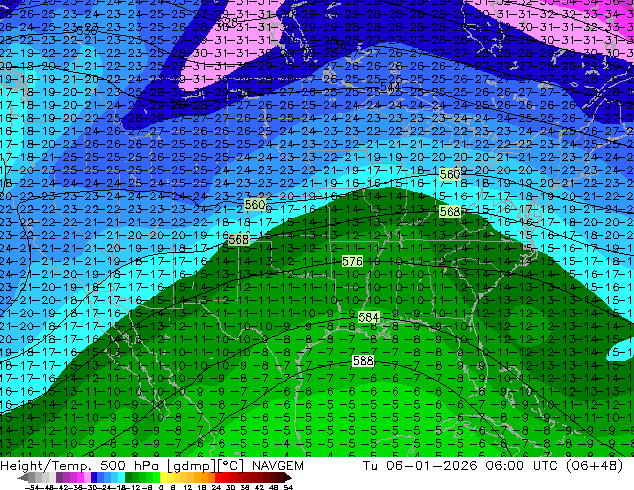The width and height of the screenshot is (634, 490).
Task: Click the '06:00 UTC' time label
Action: point(524,466)
